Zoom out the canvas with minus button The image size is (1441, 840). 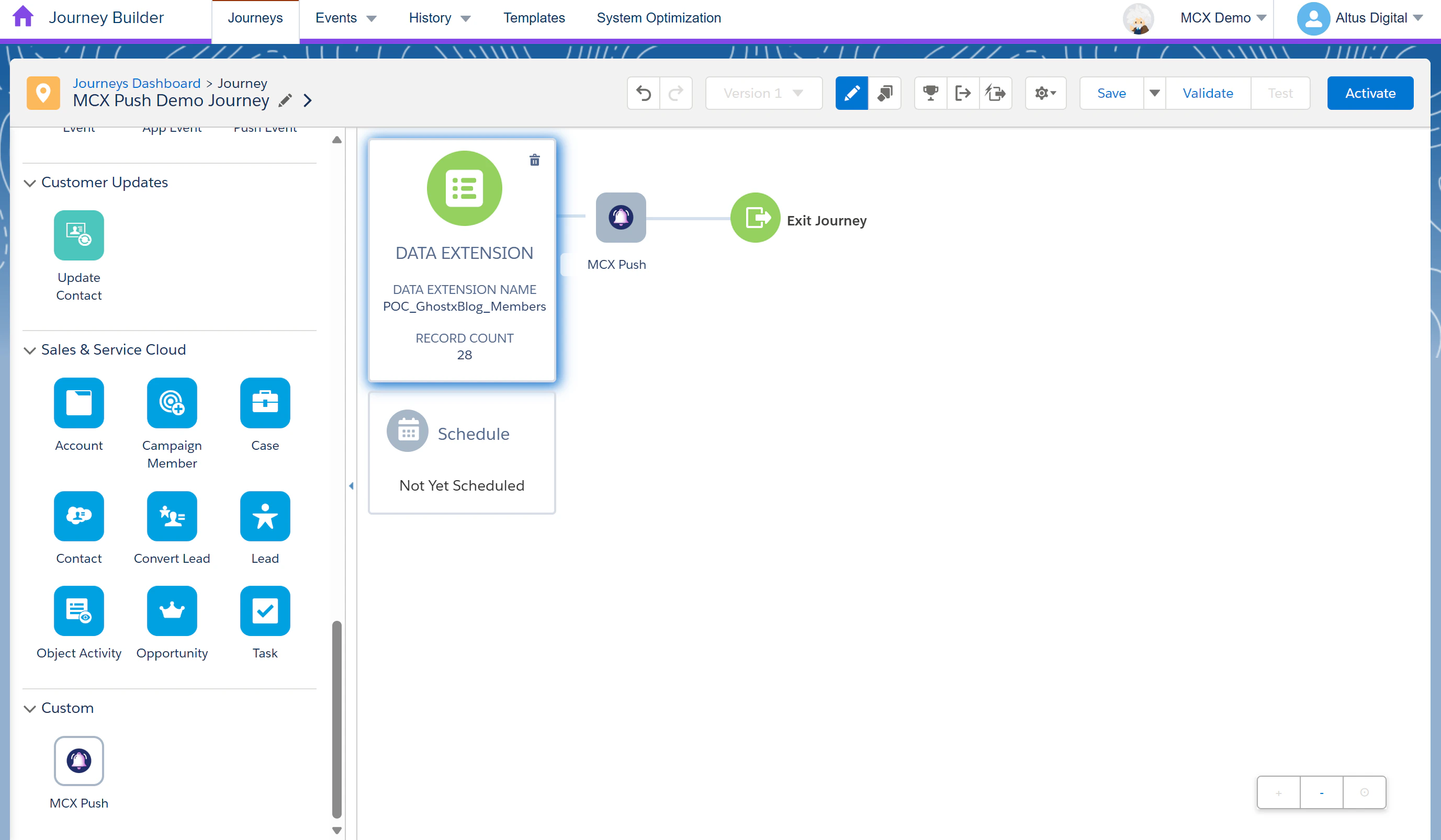pos(1322,792)
